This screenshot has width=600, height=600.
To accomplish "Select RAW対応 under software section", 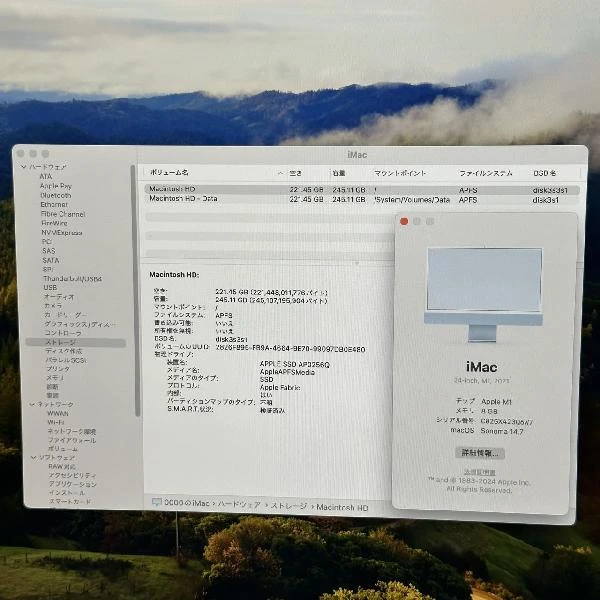I will click(x=62, y=466).
